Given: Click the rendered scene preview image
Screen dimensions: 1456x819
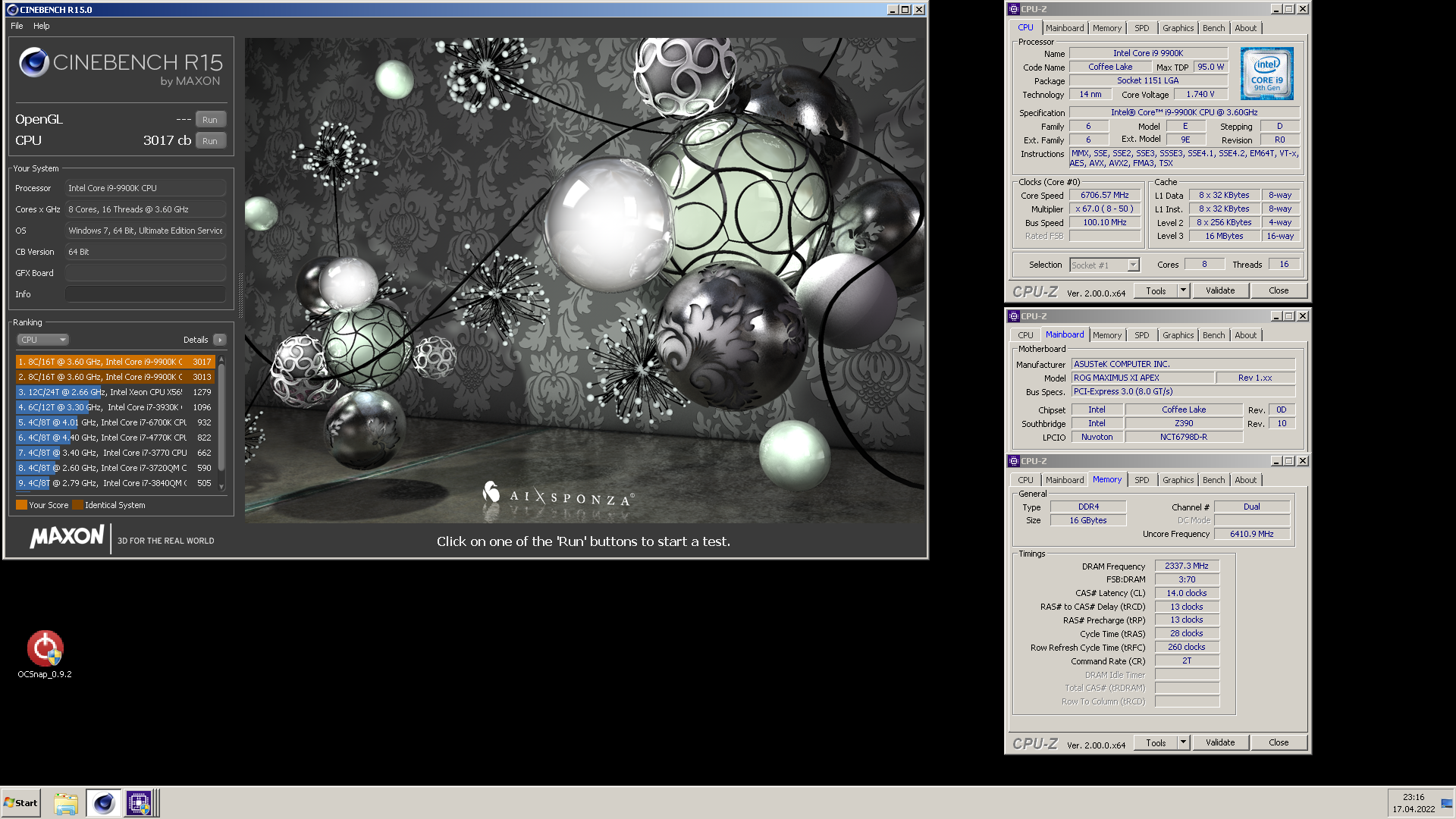Looking at the screenshot, I should click(585, 281).
